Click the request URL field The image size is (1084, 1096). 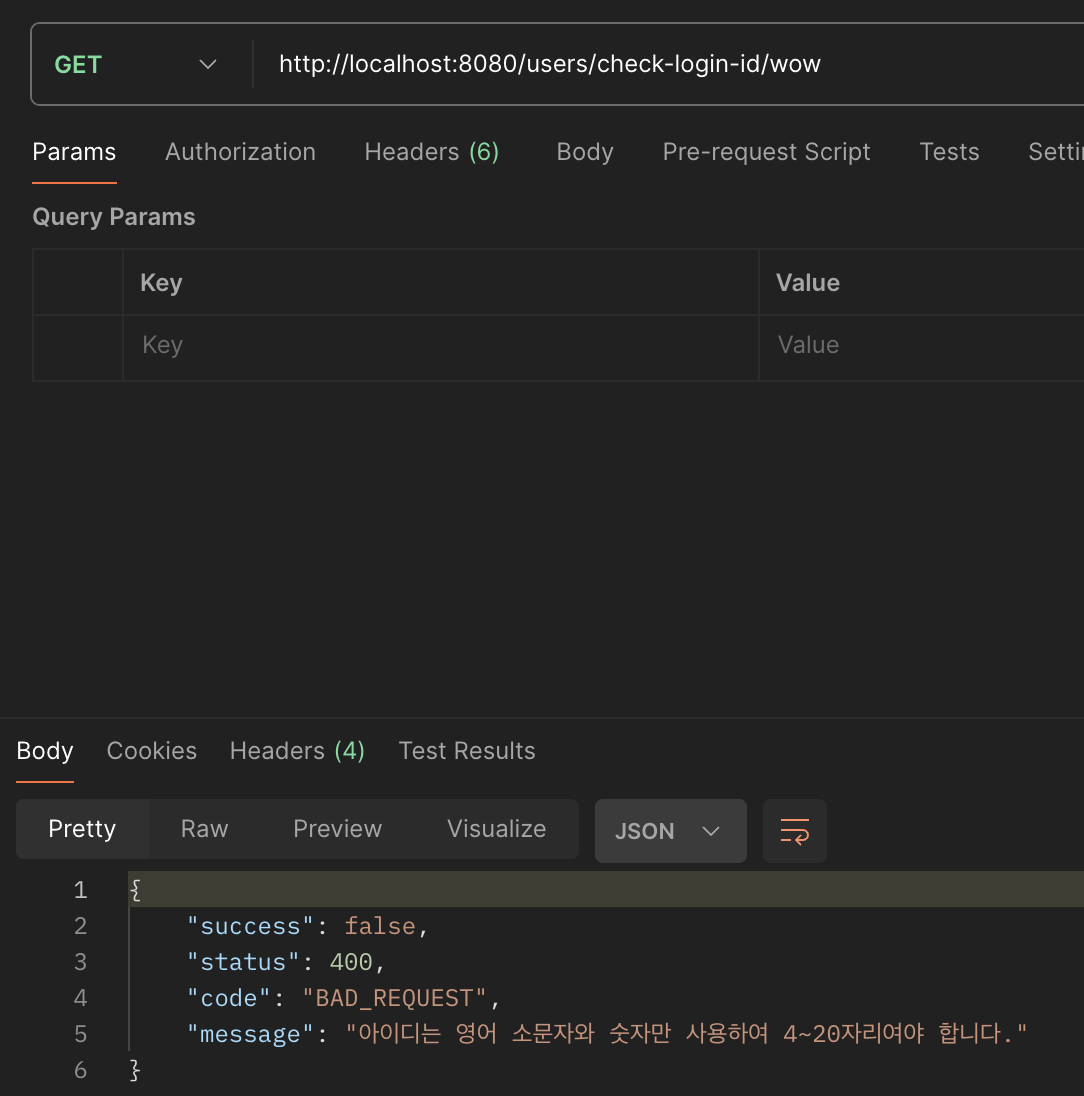pyautogui.click(x=668, y=64)
